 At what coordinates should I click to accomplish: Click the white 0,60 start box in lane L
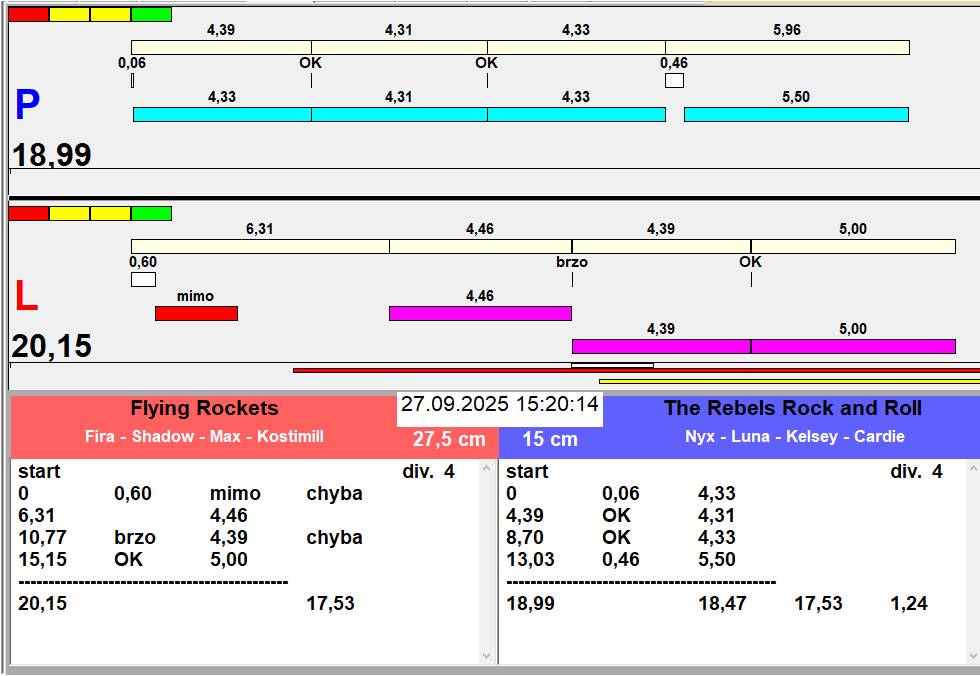click(x=143, y=279)
